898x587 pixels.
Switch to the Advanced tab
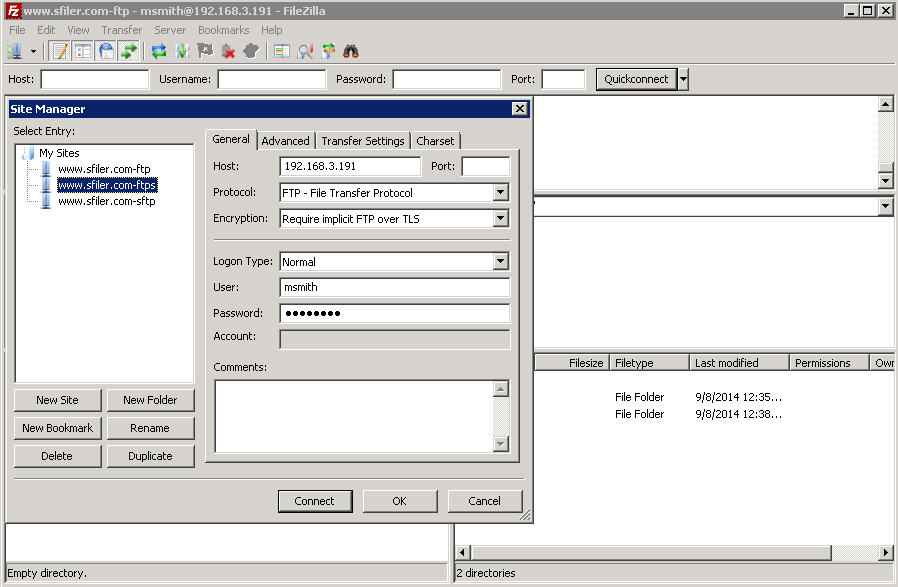[285, 141]
